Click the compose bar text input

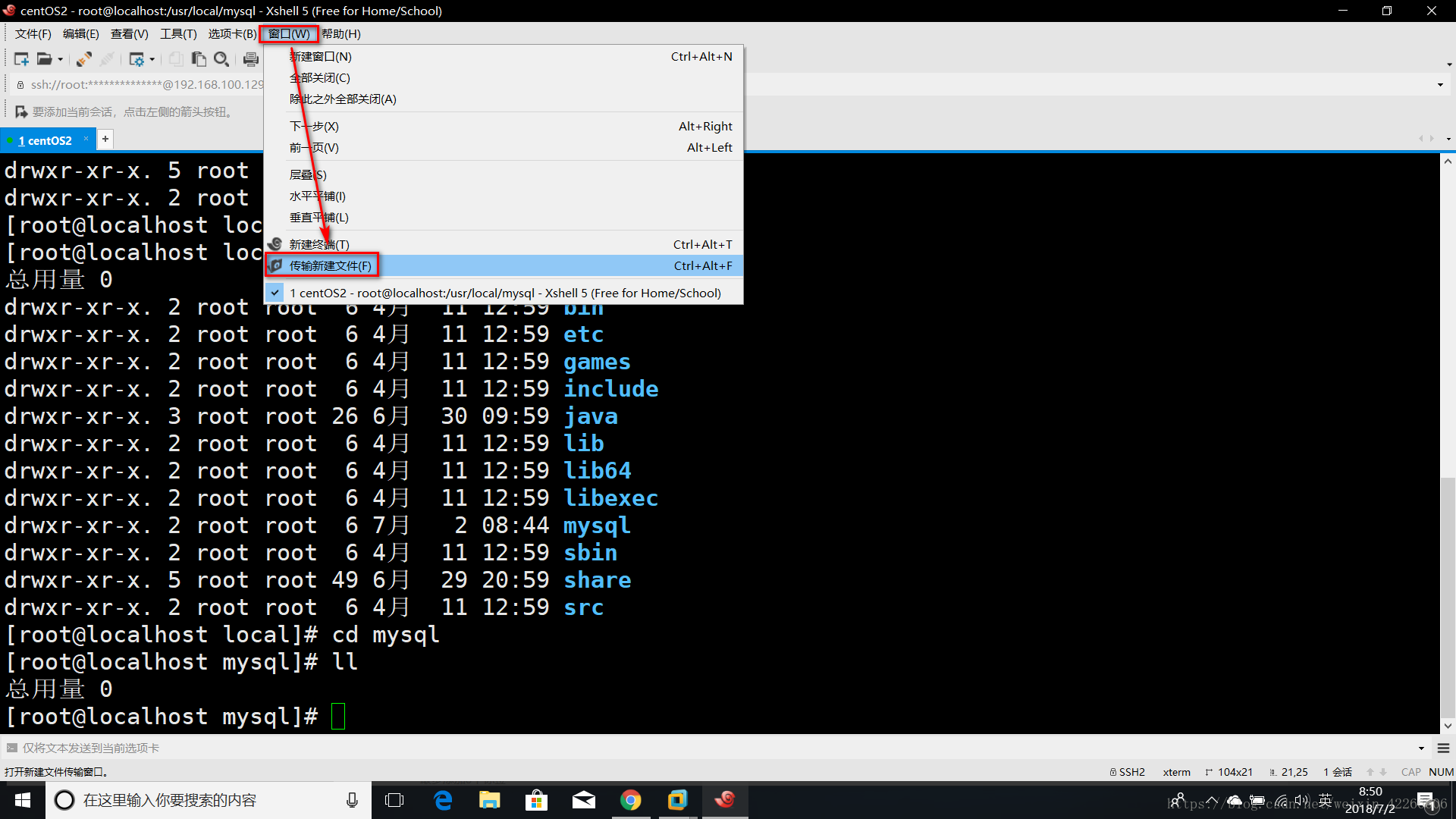click(x=682, y=748)
